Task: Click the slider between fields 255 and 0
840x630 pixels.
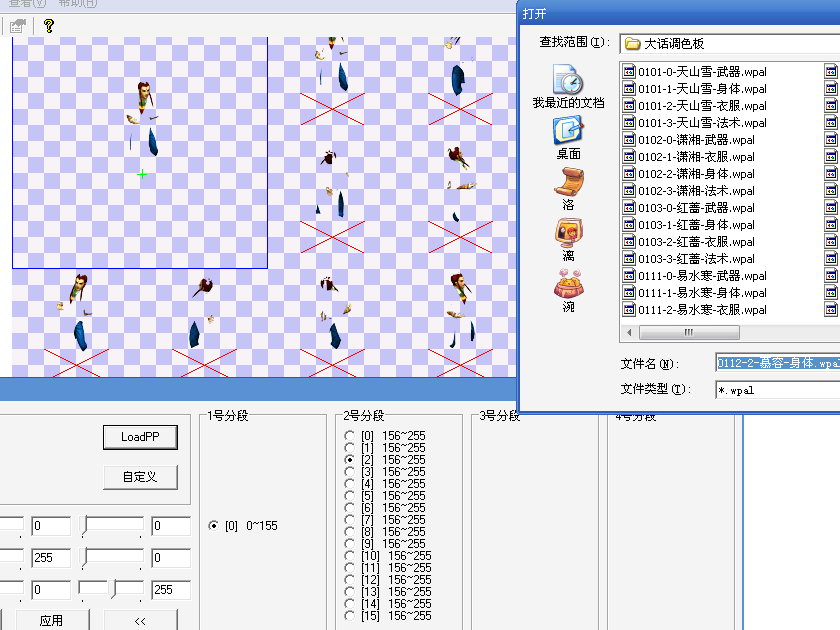Action: (111, 558)
